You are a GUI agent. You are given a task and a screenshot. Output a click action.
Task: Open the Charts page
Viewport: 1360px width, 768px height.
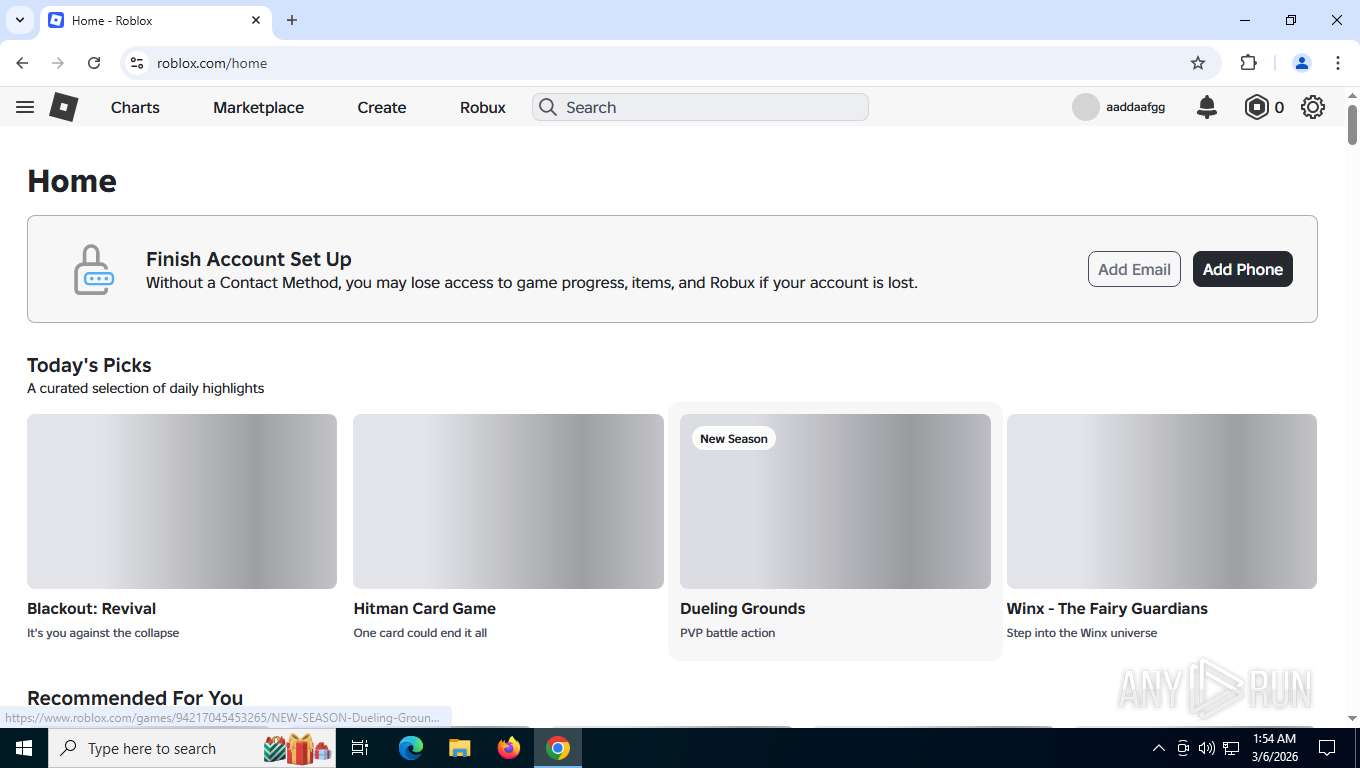pos(135,107)
